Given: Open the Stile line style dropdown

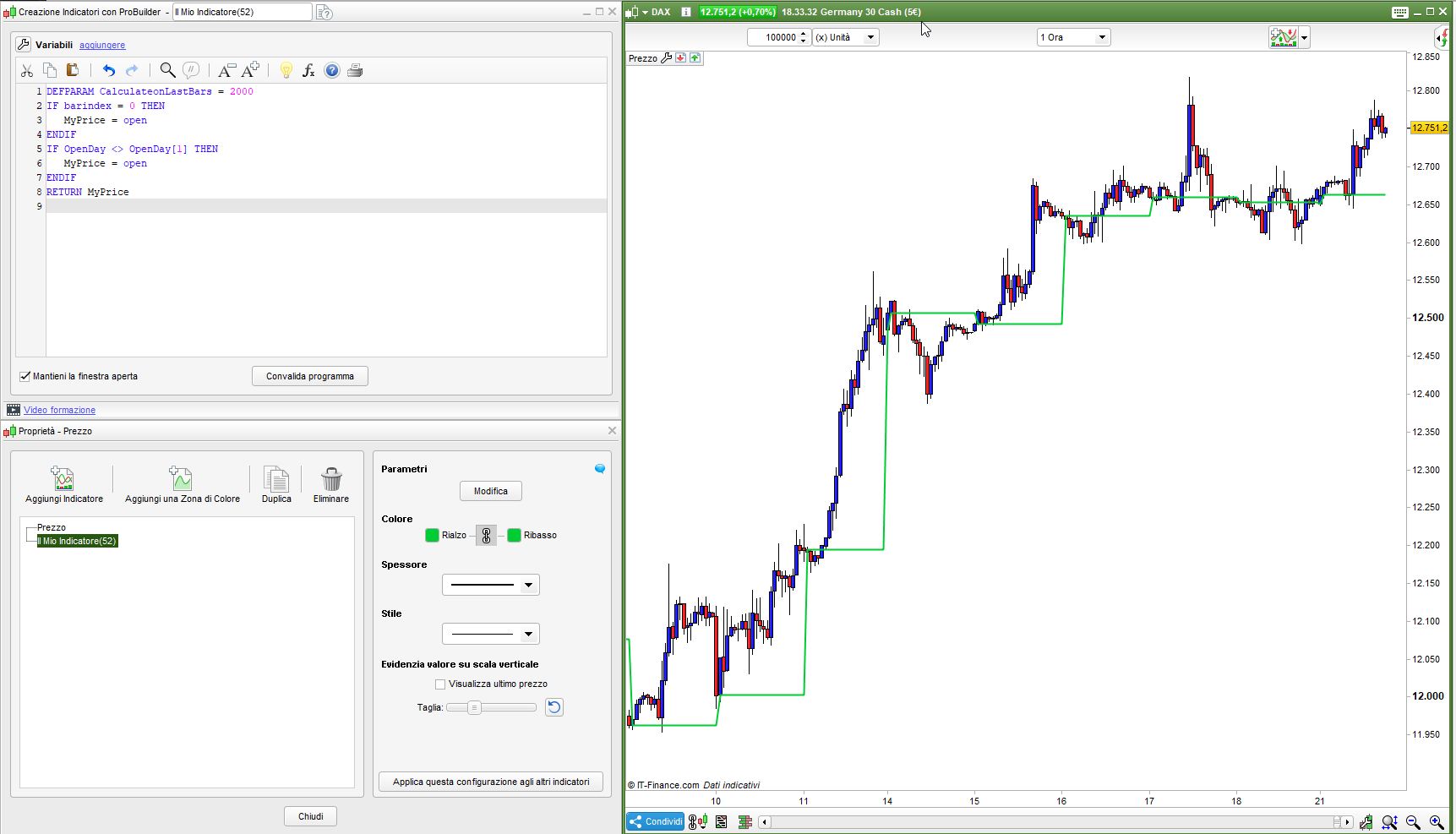Looking at the screenshot, I should point(490,634).
